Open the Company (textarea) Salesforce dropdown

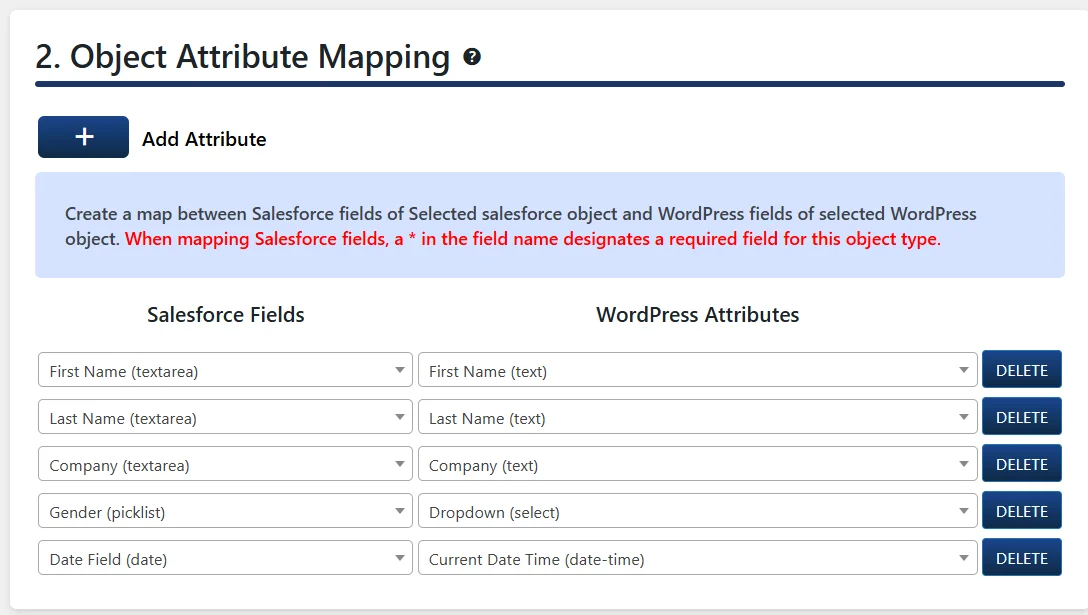pyautogui.click(x=226, y=464)
